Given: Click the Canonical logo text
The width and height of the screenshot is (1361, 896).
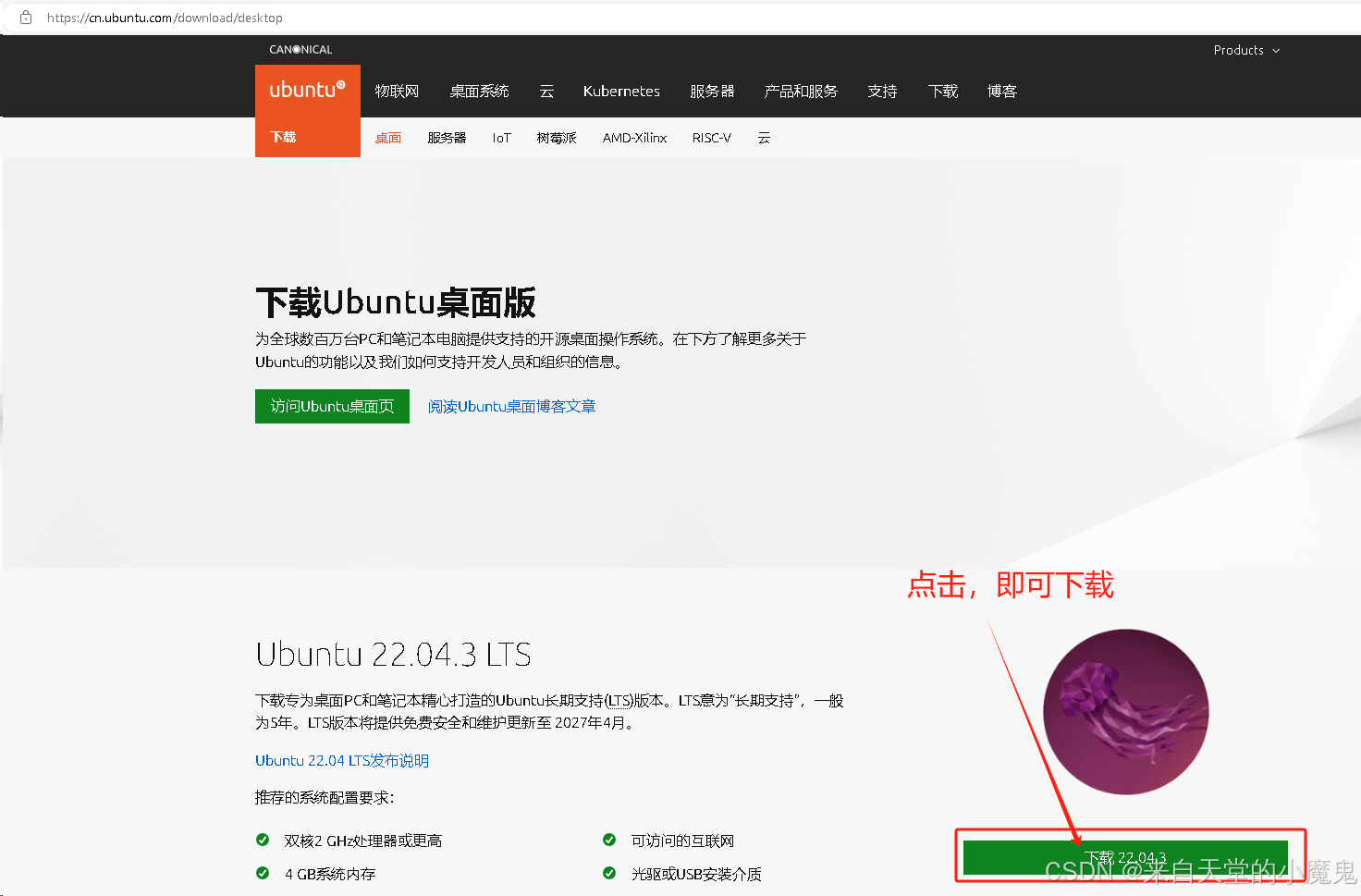Looking at the screenshot, I should point(300,50).
